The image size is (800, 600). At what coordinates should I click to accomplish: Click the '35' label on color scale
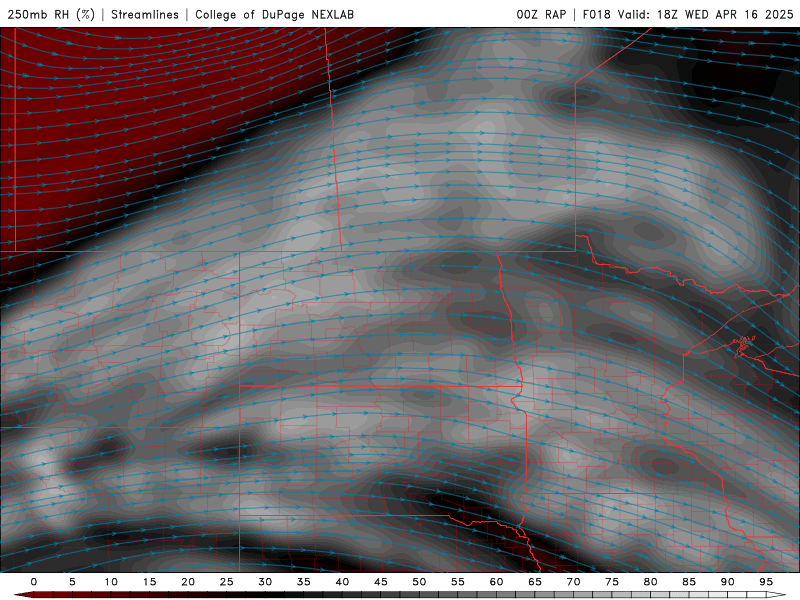[304, 582]
